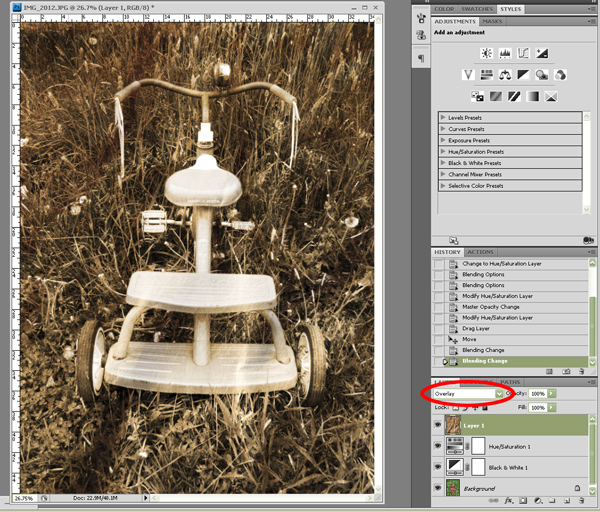Click the Photo Filter adjustment icon
Image resolution: width=600 pixels, height=512 pixels.
tap(541, 75)
